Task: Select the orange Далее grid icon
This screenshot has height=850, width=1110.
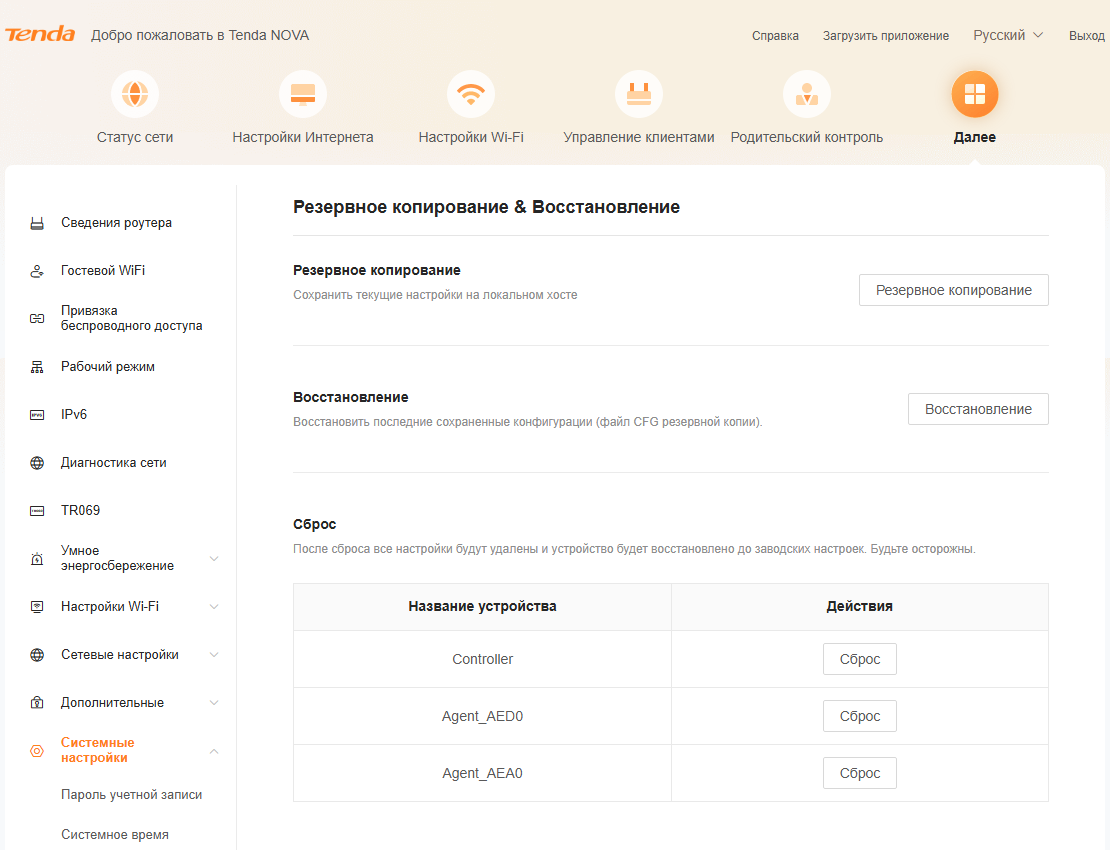Action: tap(975, 93)
